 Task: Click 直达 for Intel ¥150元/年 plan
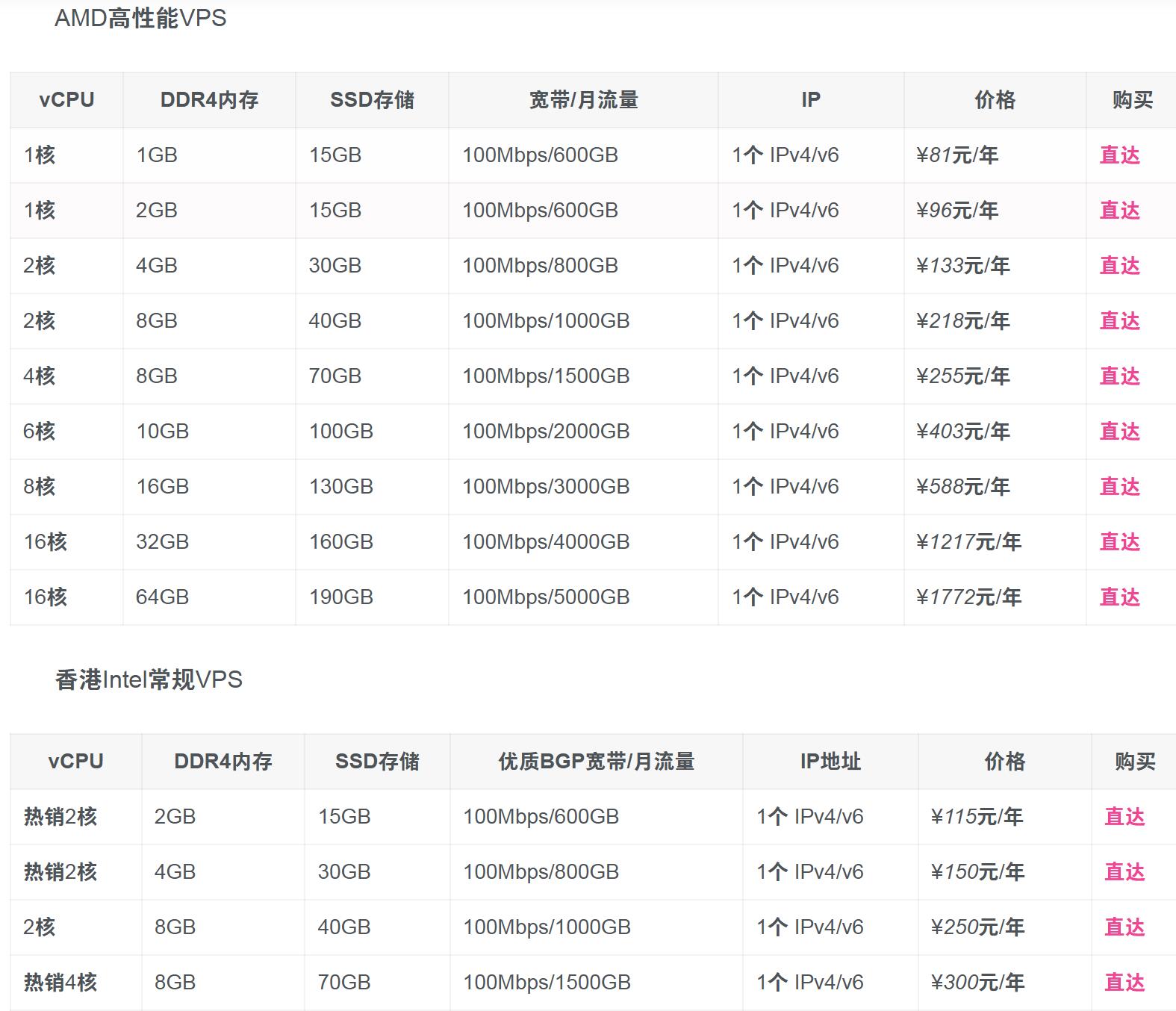(1124, 872)
